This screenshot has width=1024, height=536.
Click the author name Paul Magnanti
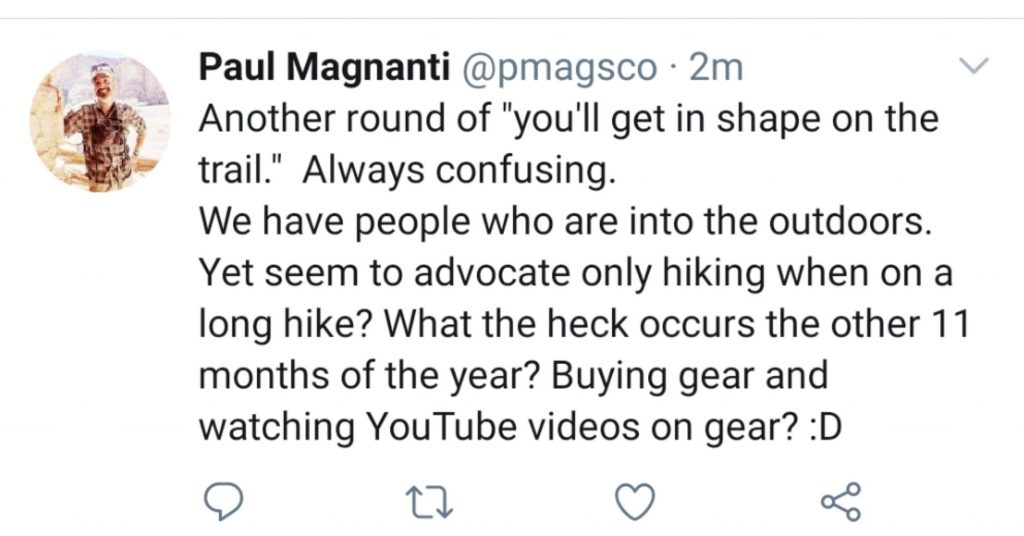(322, 67)
